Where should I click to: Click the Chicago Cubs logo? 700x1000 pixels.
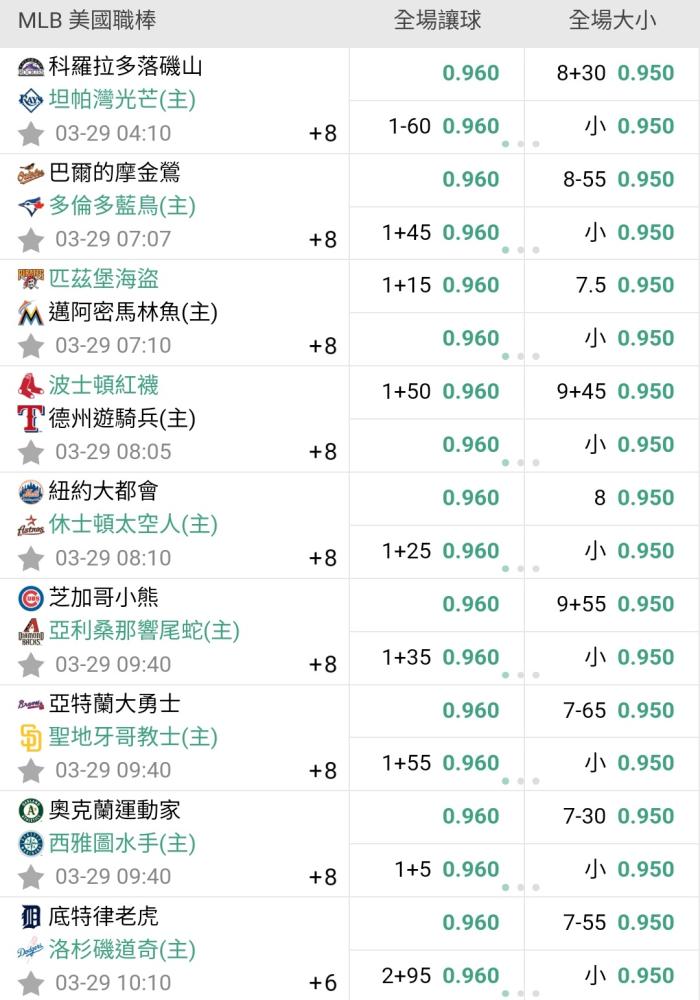tap(31, 598)
